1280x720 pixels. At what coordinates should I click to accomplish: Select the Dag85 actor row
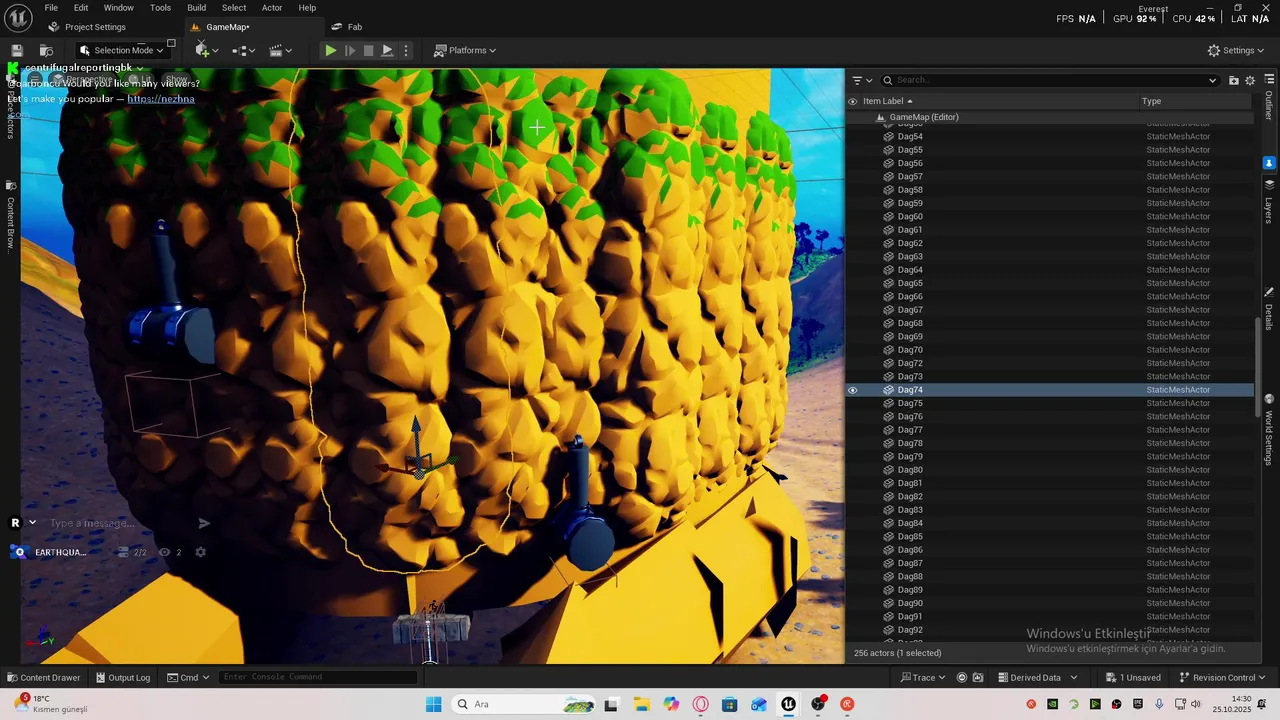(x=1049, y=536)
